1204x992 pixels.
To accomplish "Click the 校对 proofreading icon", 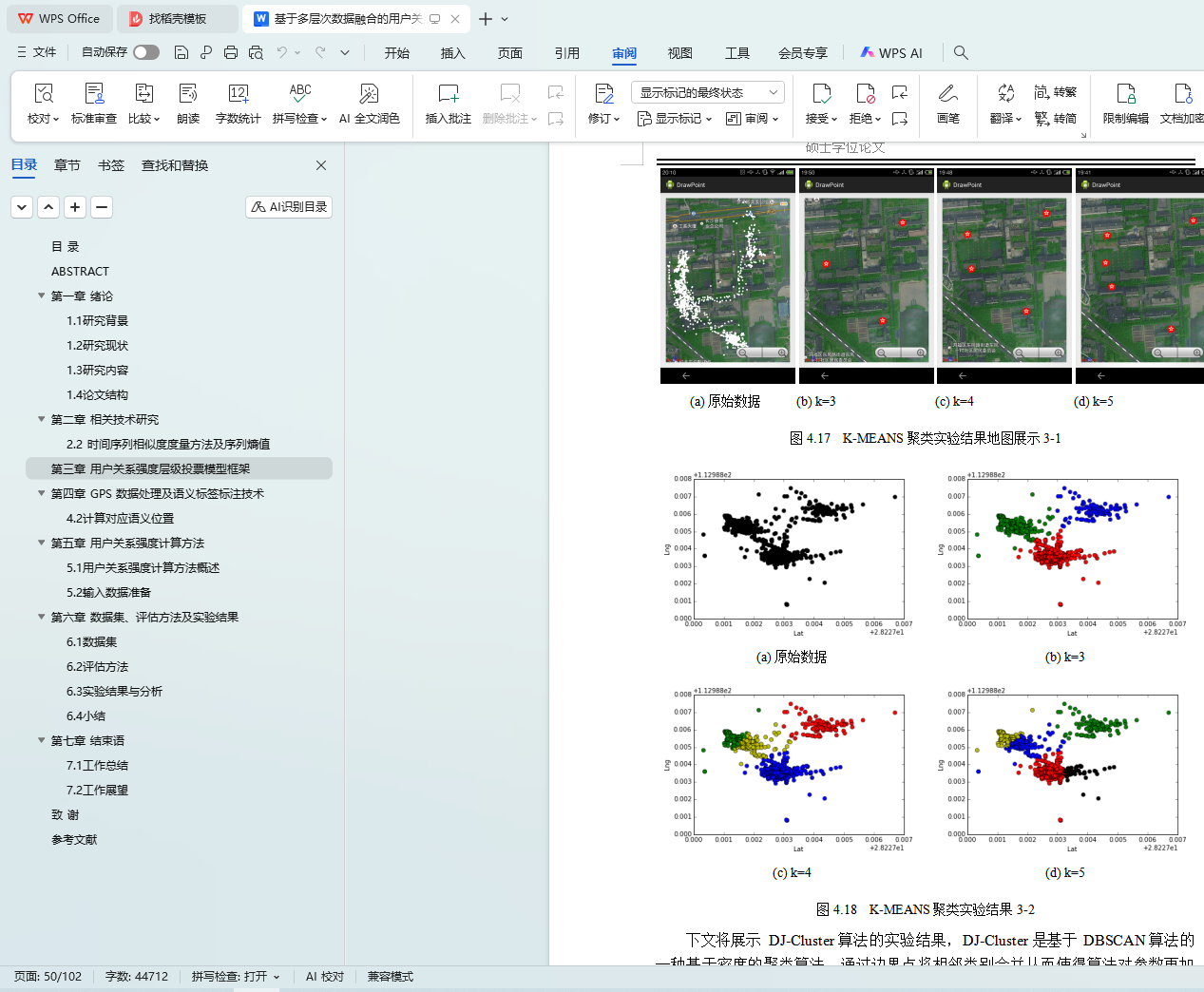I will tap(43, 94).
